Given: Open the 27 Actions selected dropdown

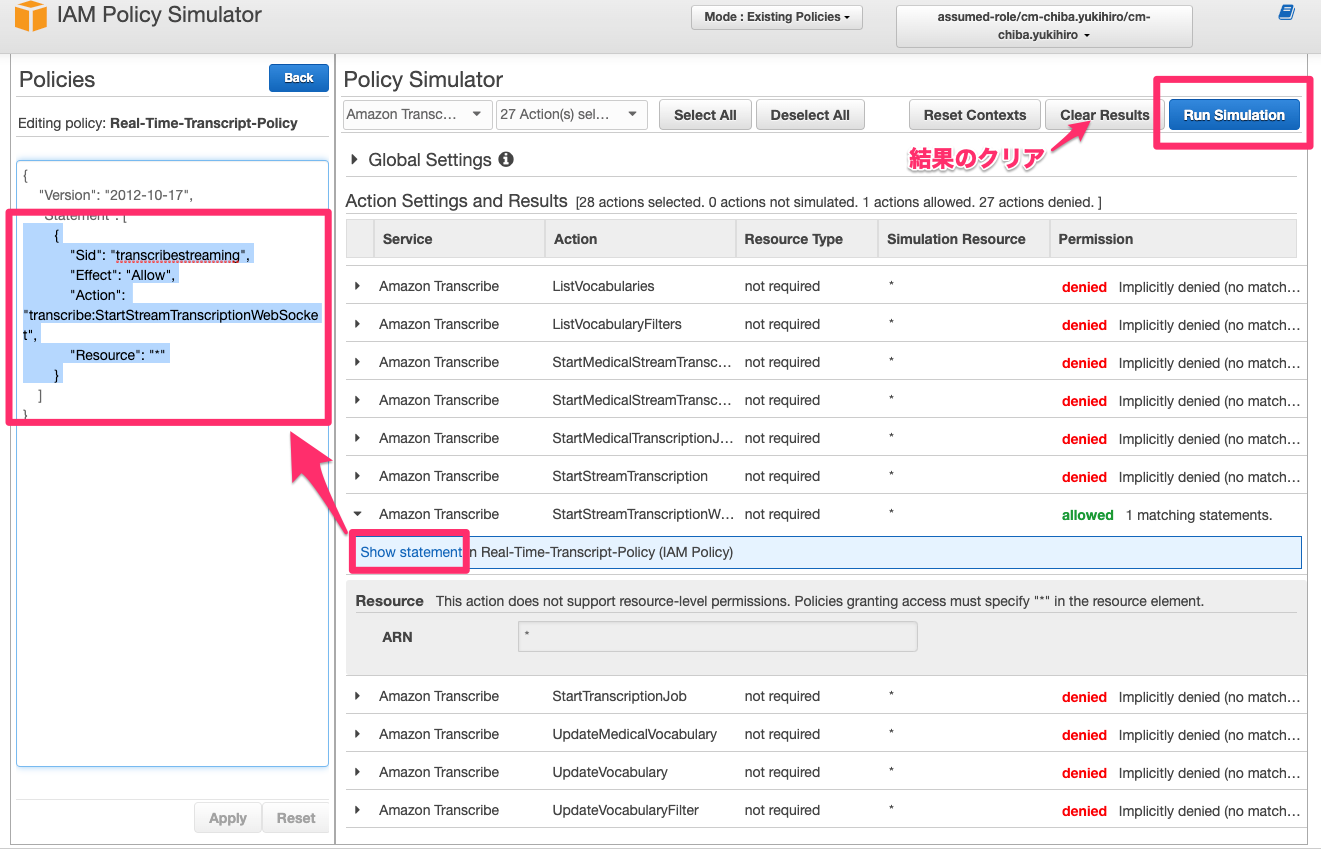Looking at the screenshot, I should [x=571, y=114].
